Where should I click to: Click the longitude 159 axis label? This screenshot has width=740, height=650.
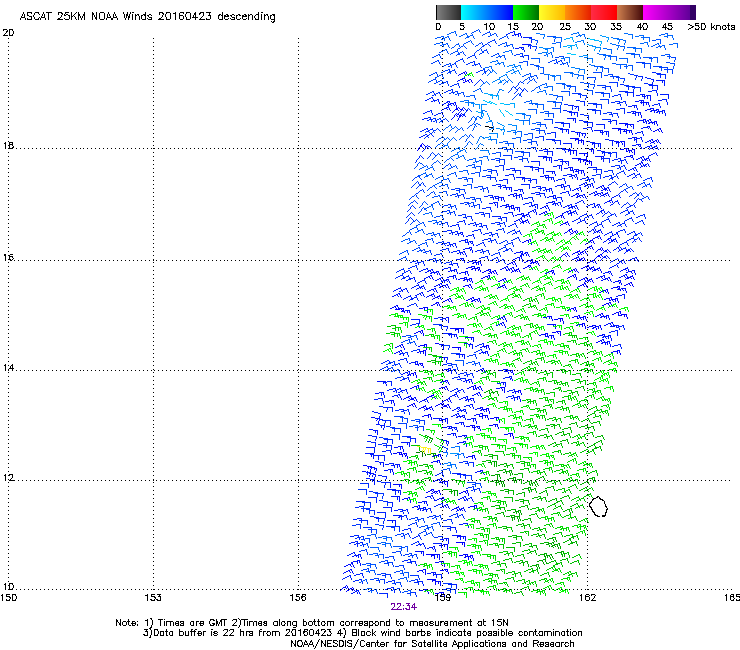pyautogui.click(x=443, y=598)
